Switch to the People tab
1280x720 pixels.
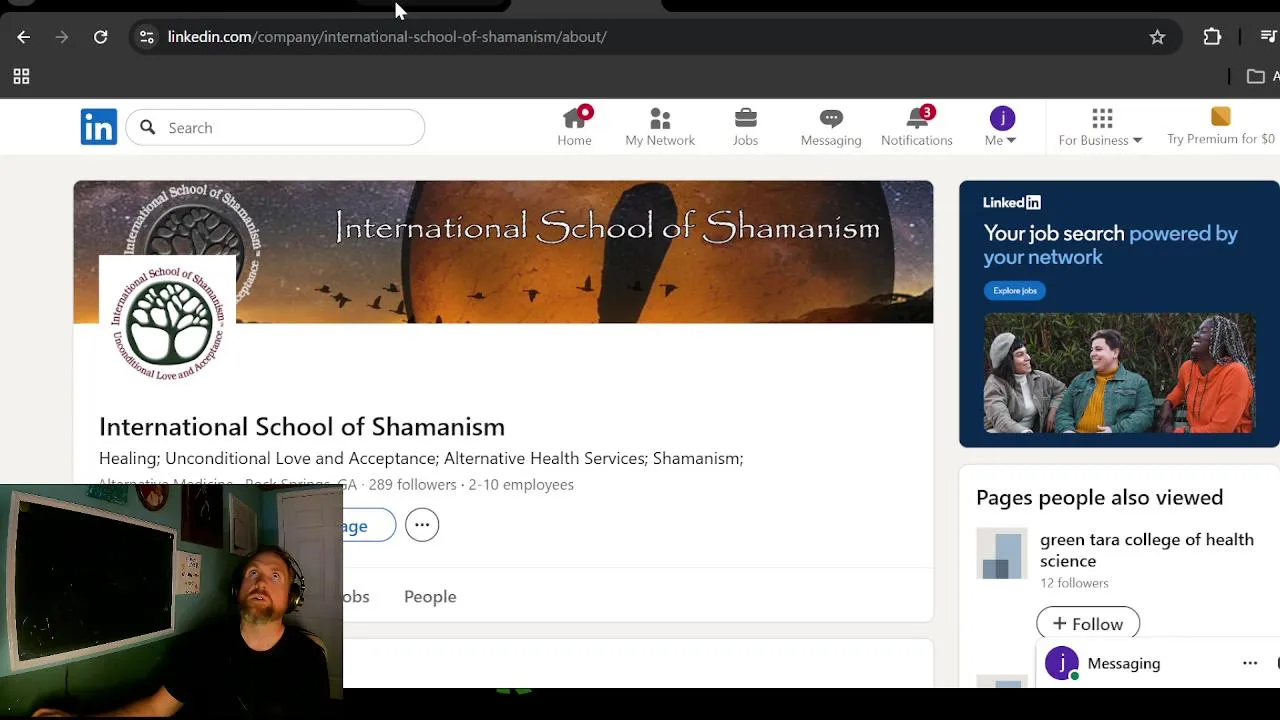point(430,596)
